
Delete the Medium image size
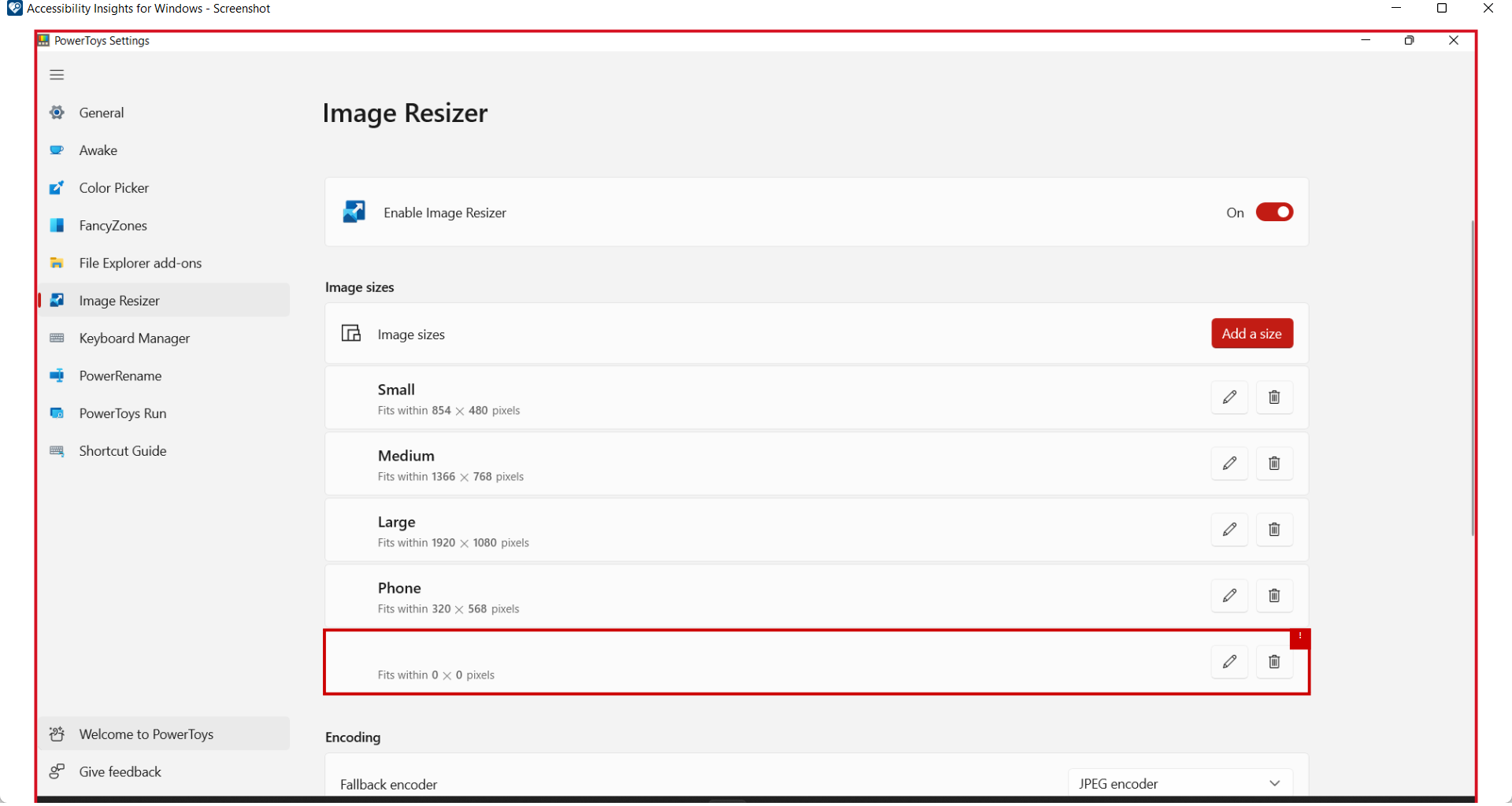coord(1273,464)
